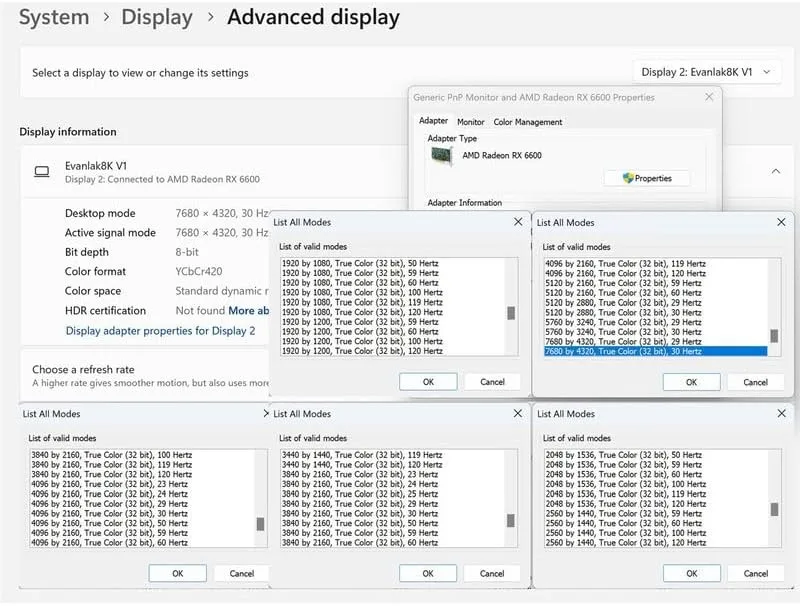Open the Color Management tab
800x606 pixels.
[528, 122]
